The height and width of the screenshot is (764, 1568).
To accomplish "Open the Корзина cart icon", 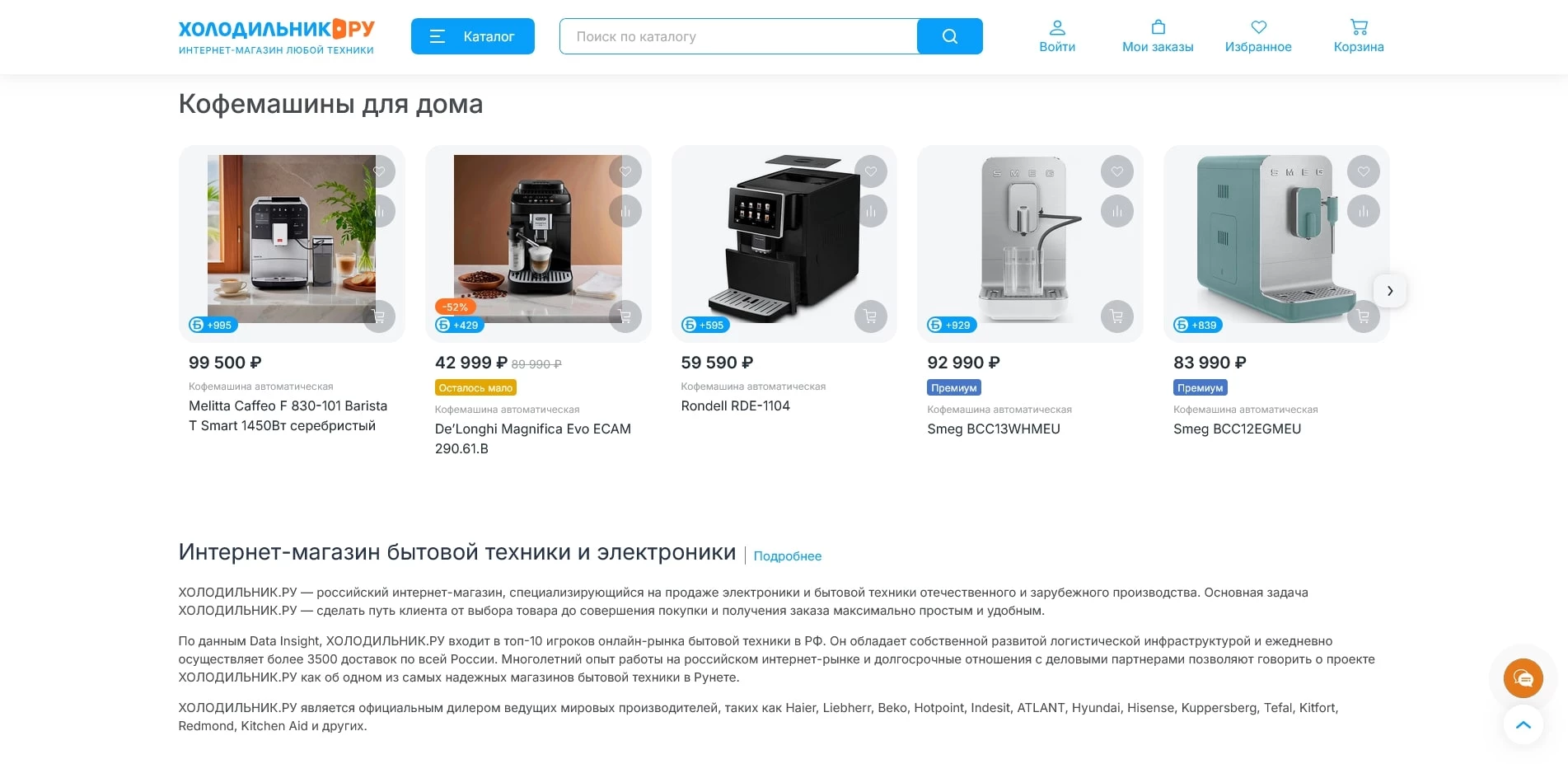I will 1359,36.
